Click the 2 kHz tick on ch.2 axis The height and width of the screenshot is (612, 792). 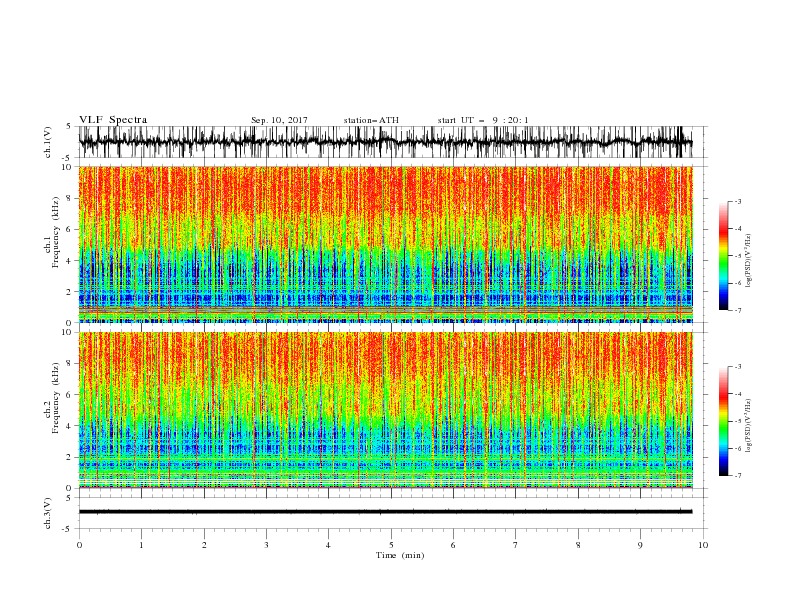(70, 457)
